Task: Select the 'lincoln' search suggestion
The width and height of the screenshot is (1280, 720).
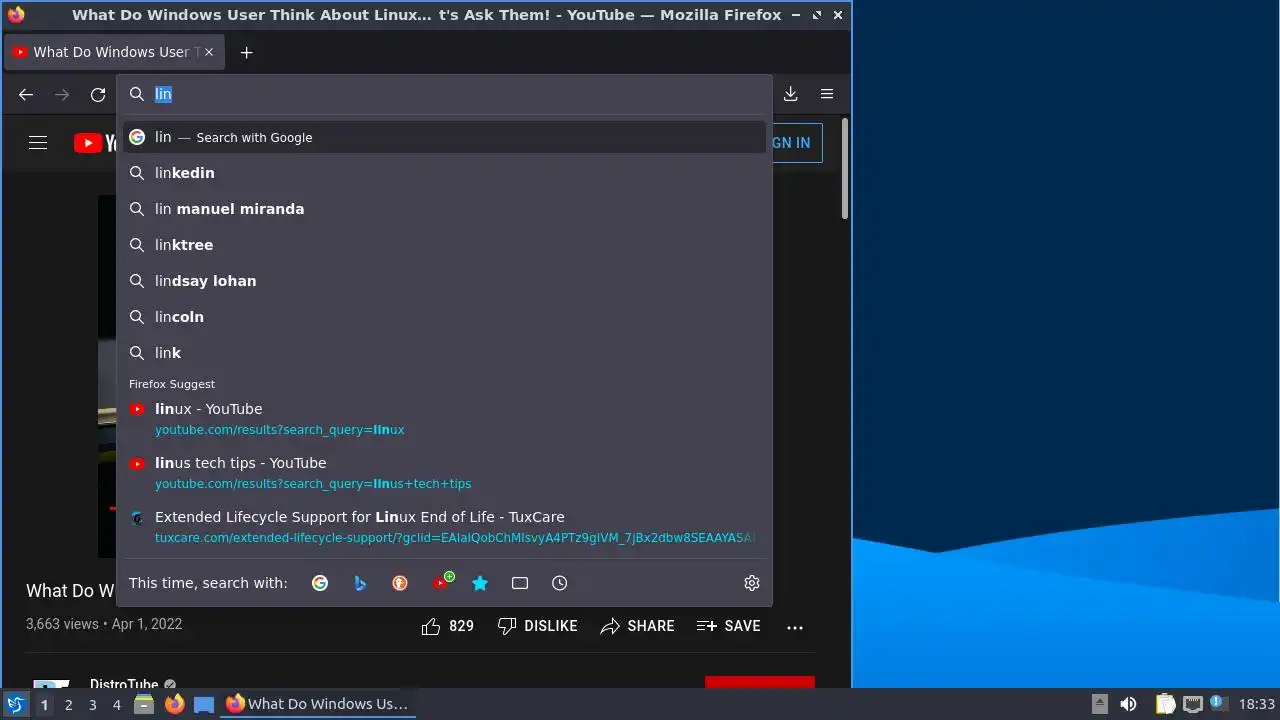Action: click(x=445, y=317)
